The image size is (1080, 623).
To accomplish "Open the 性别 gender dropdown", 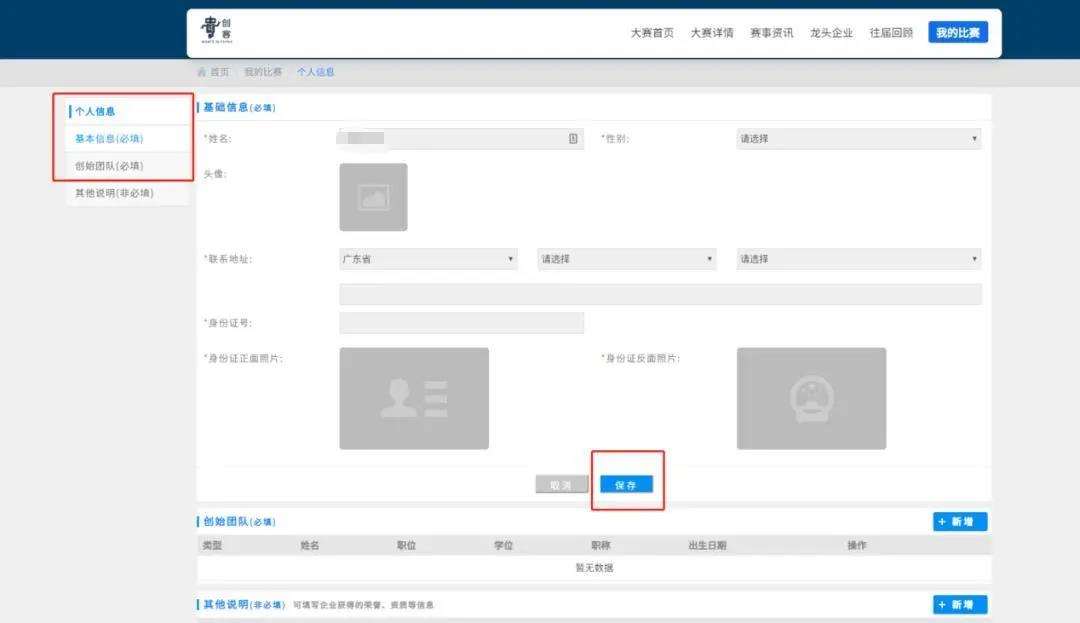I will tap(858, 139).
